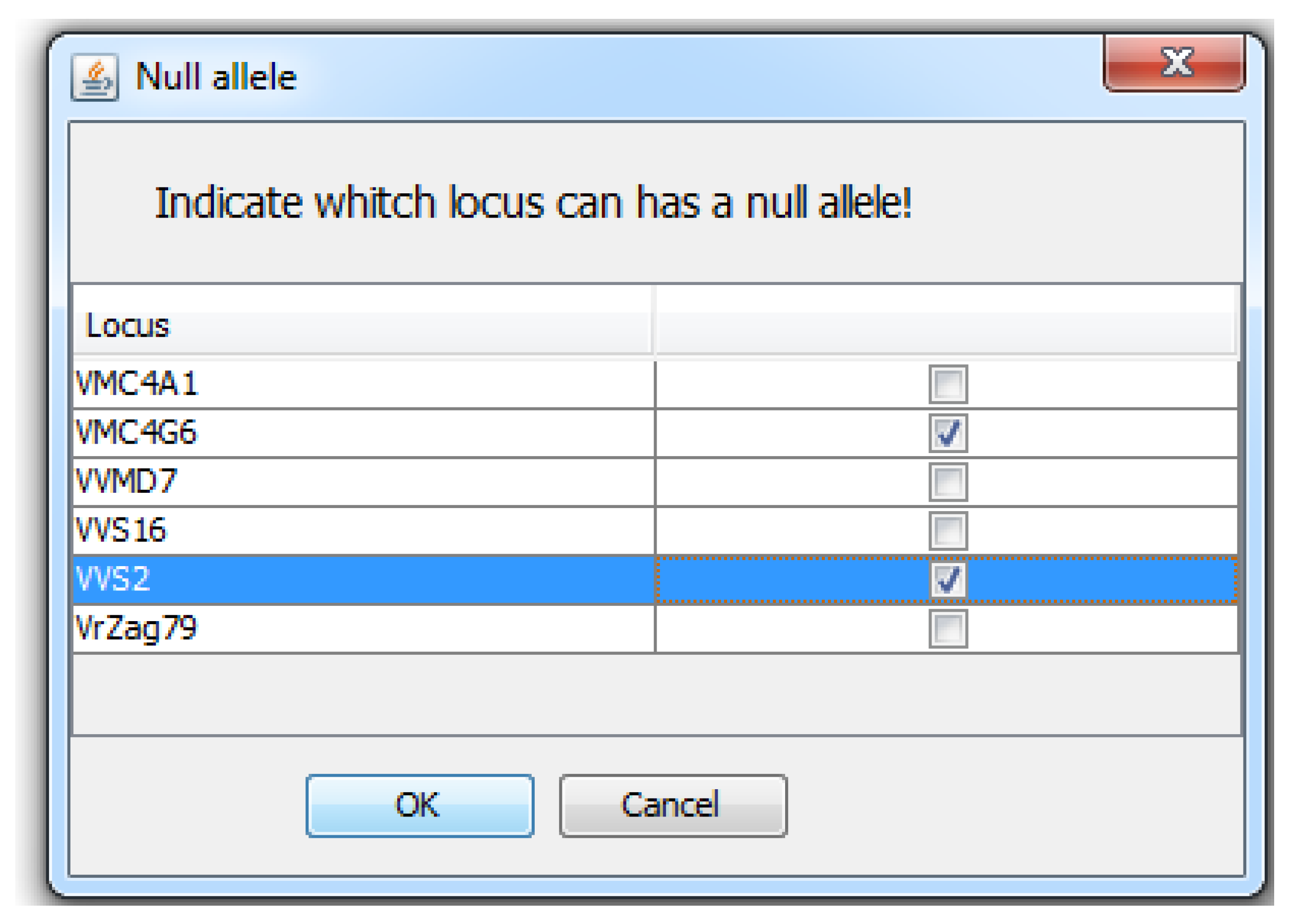Untick the VVS2 checkbox

[948, 580]
